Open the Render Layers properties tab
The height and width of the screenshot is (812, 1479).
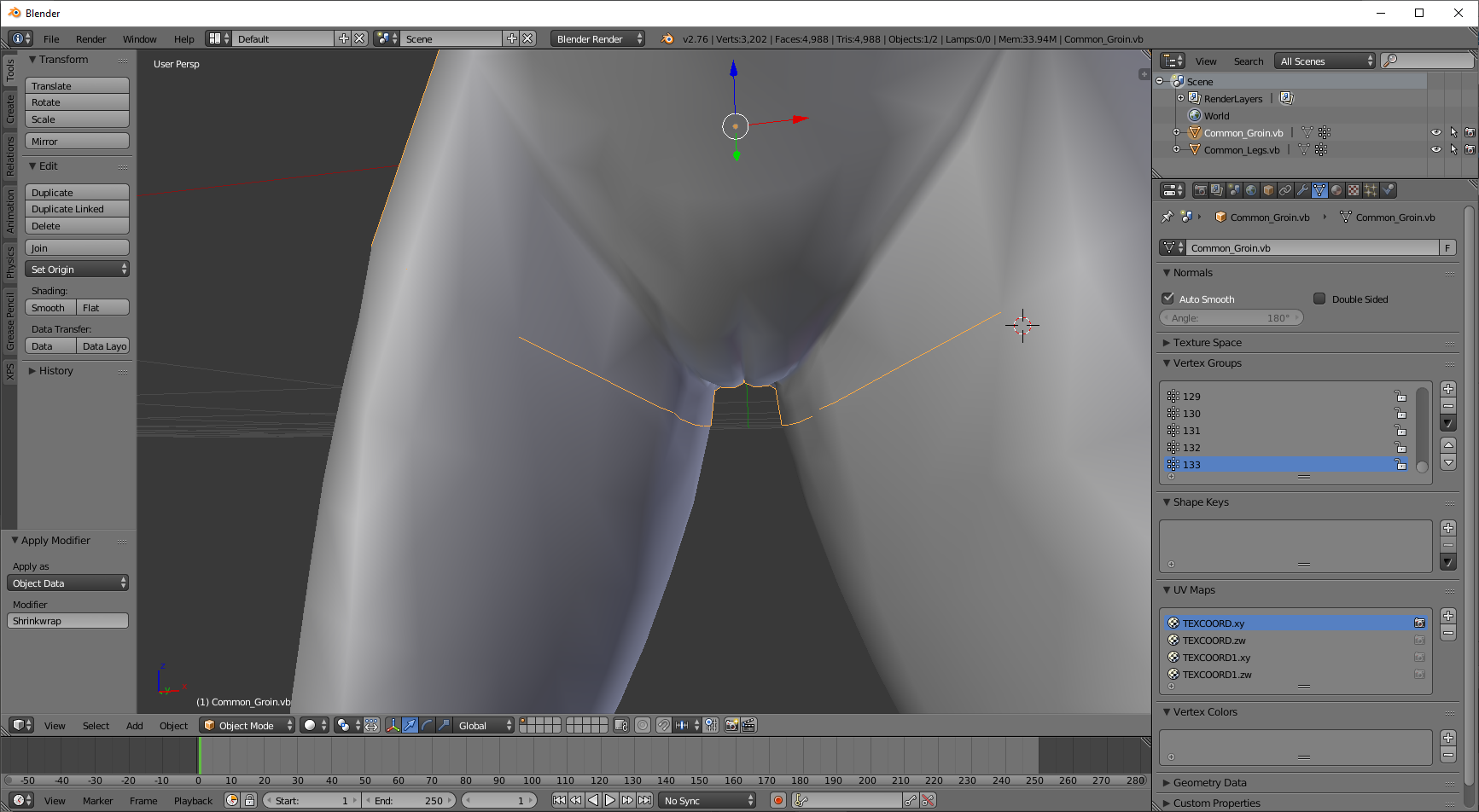(x=1217, y=190)
